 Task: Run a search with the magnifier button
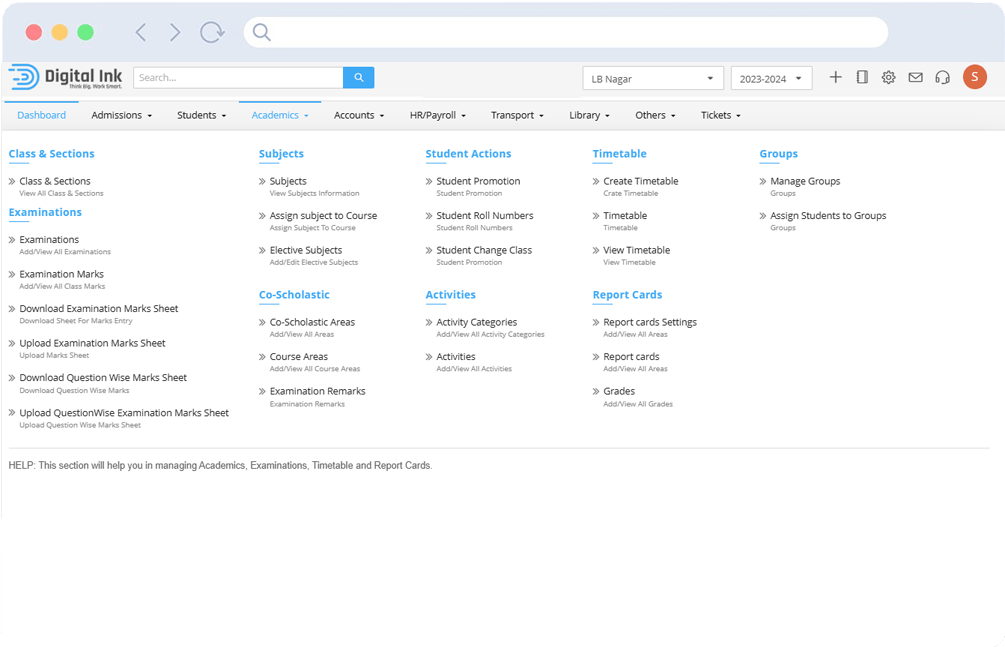[x=359, y=77]
